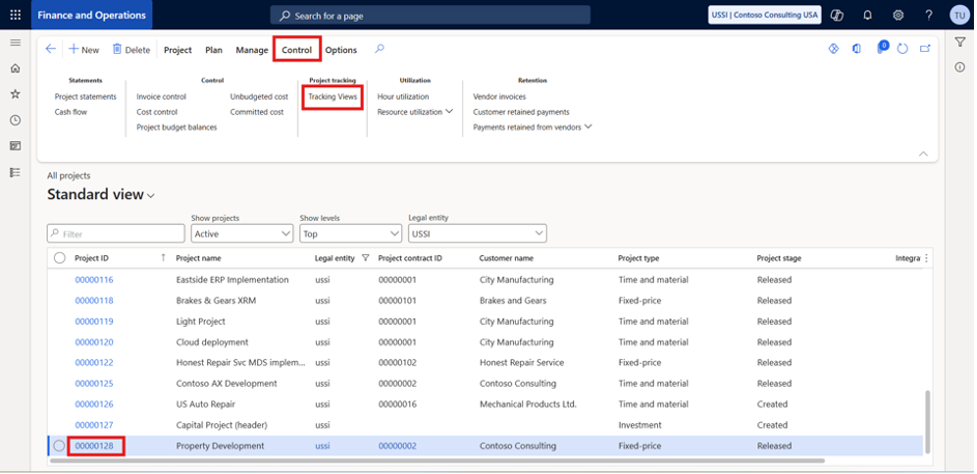The image size is (977, 474).
Task: Open Invoice control
Action: [161, 97]
